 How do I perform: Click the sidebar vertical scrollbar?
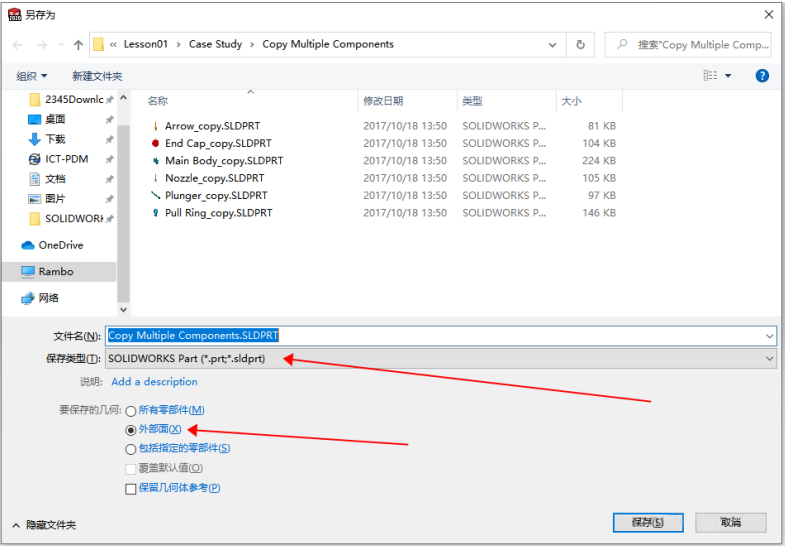point(123,200)
